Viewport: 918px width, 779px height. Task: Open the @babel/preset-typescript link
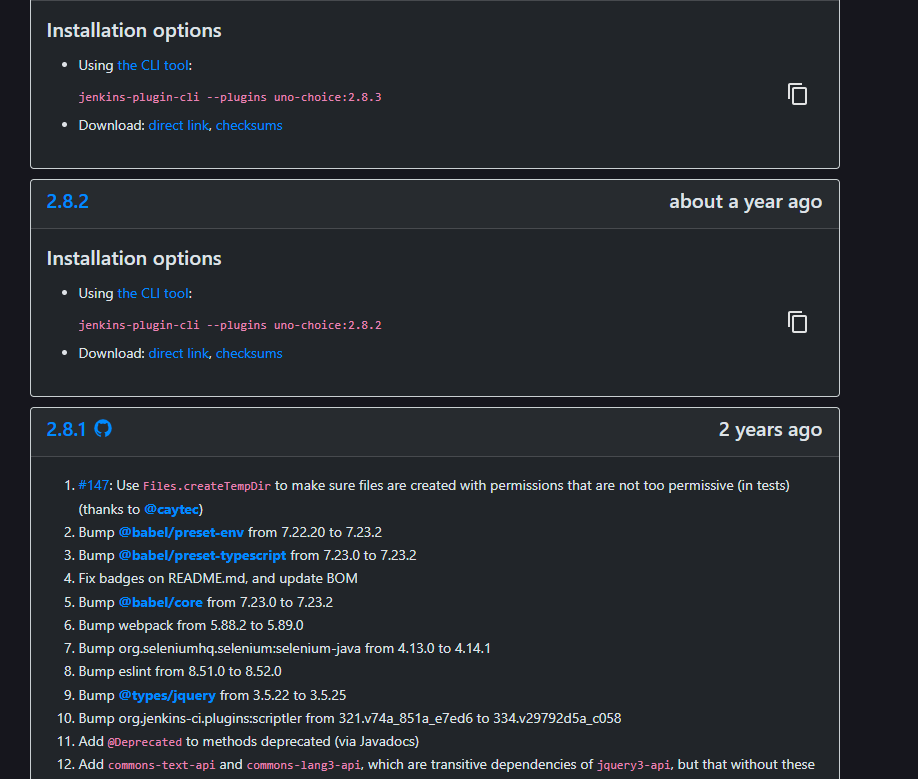[x=202, y=555]
